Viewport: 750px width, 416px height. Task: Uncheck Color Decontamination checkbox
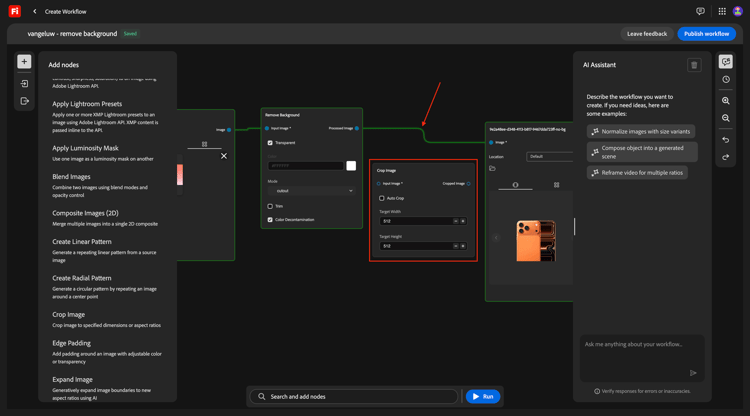tap(270, 219)
